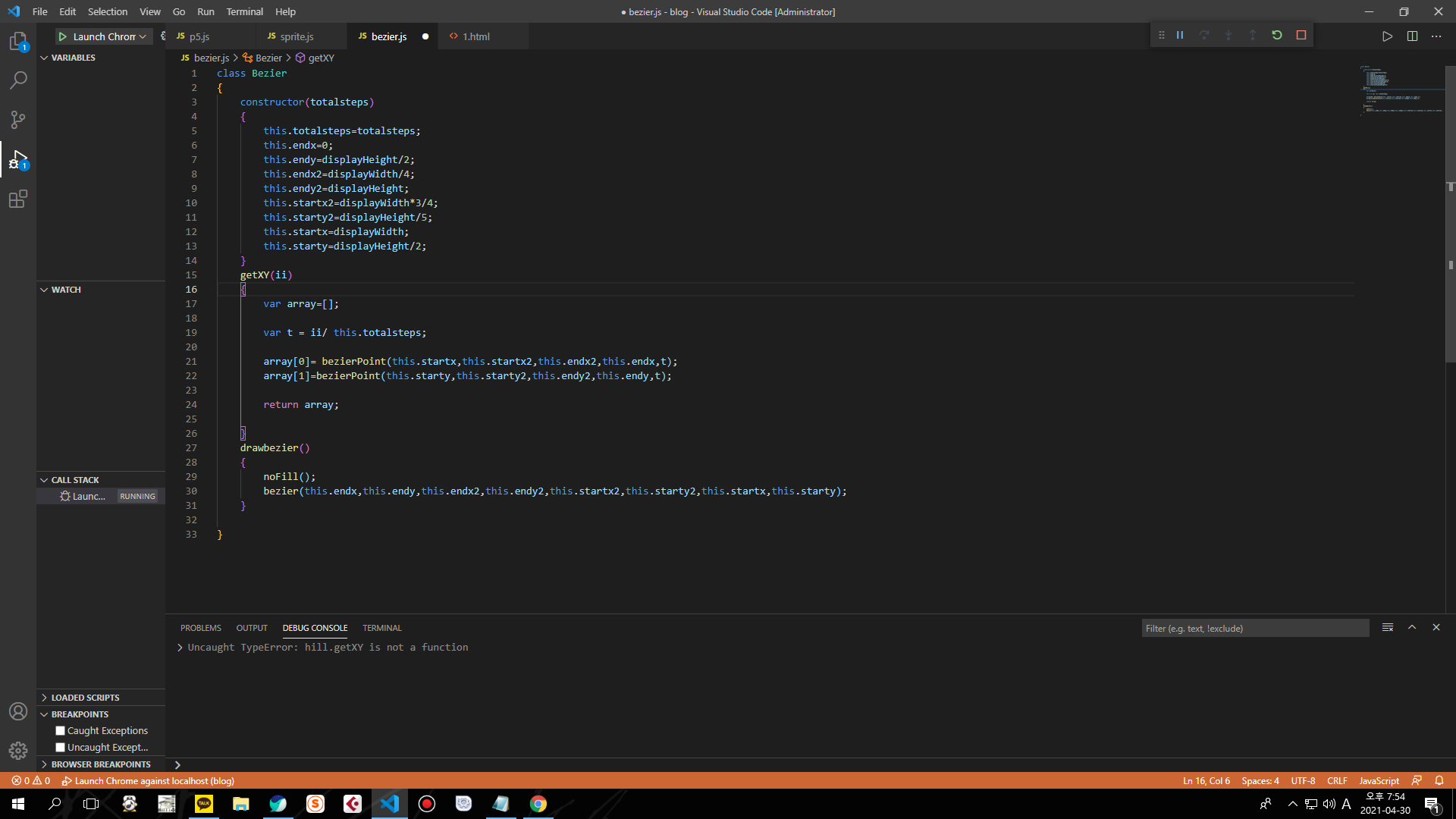The height and width of the screenshot is (819, 1456).
Task: Switch to the sprite.js editor tab
Action: click(x=296, y=36)
